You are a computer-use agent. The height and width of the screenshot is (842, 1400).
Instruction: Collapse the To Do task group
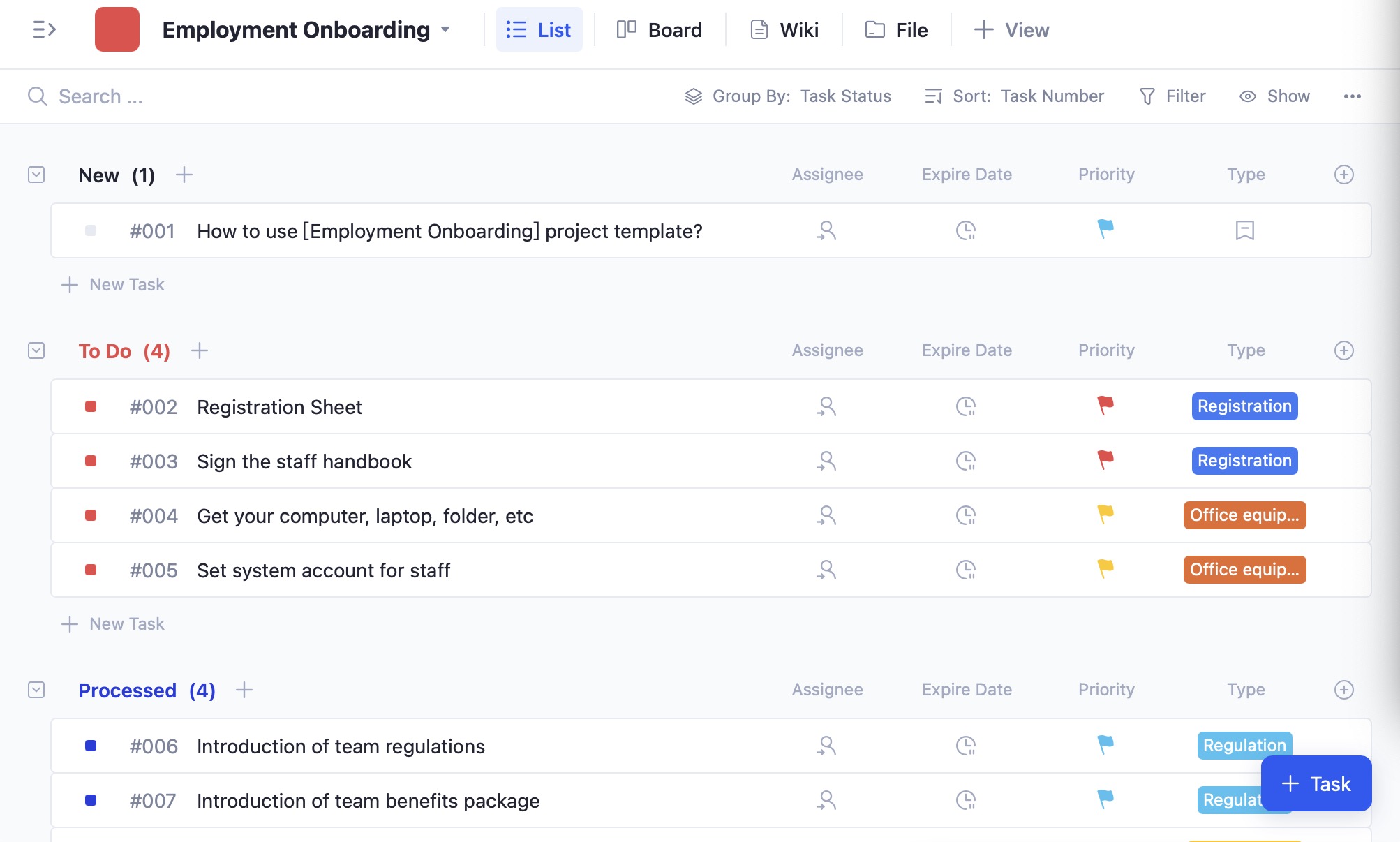point(36,350)
